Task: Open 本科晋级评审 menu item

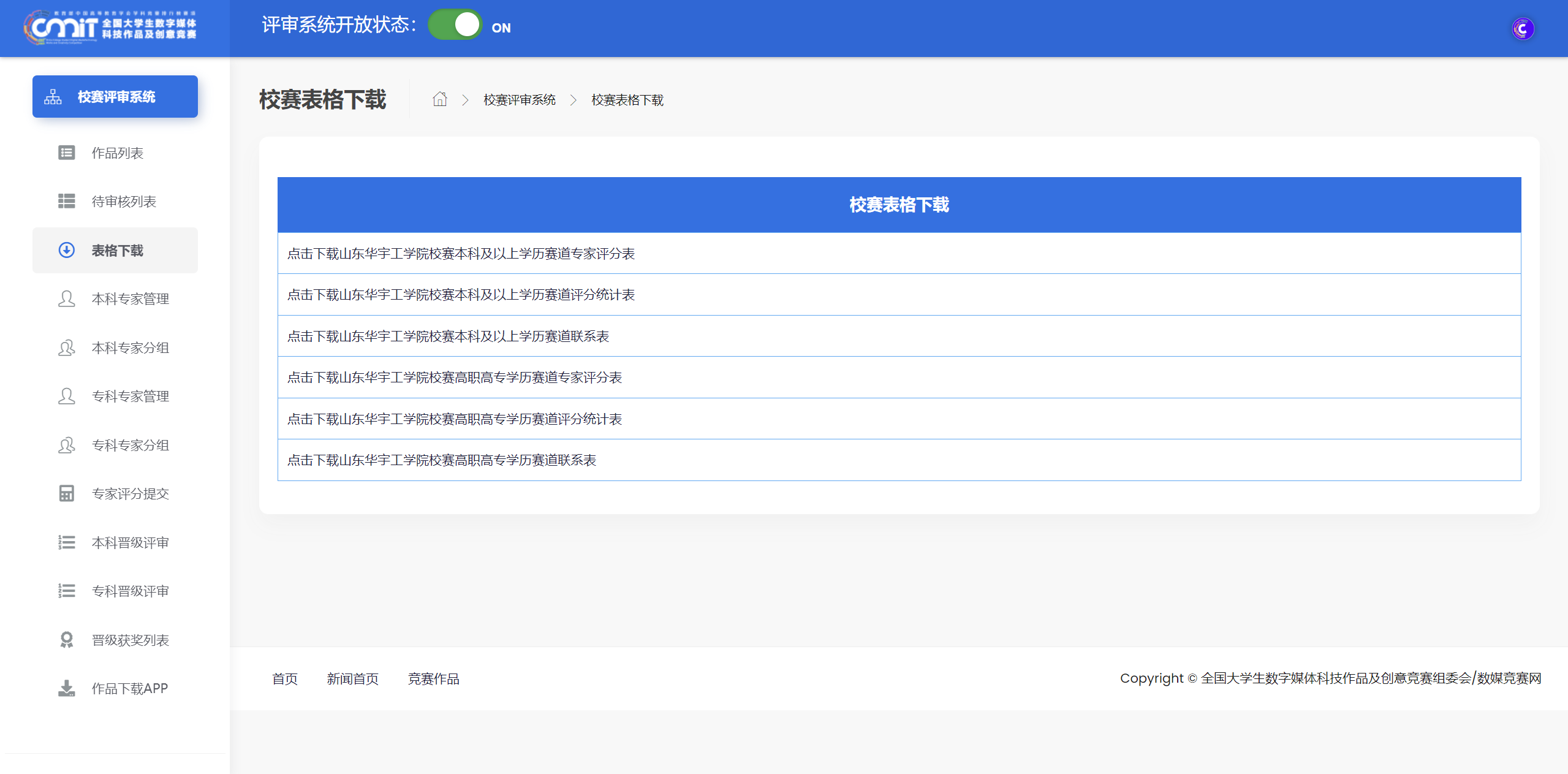Action: click(115, 542)
